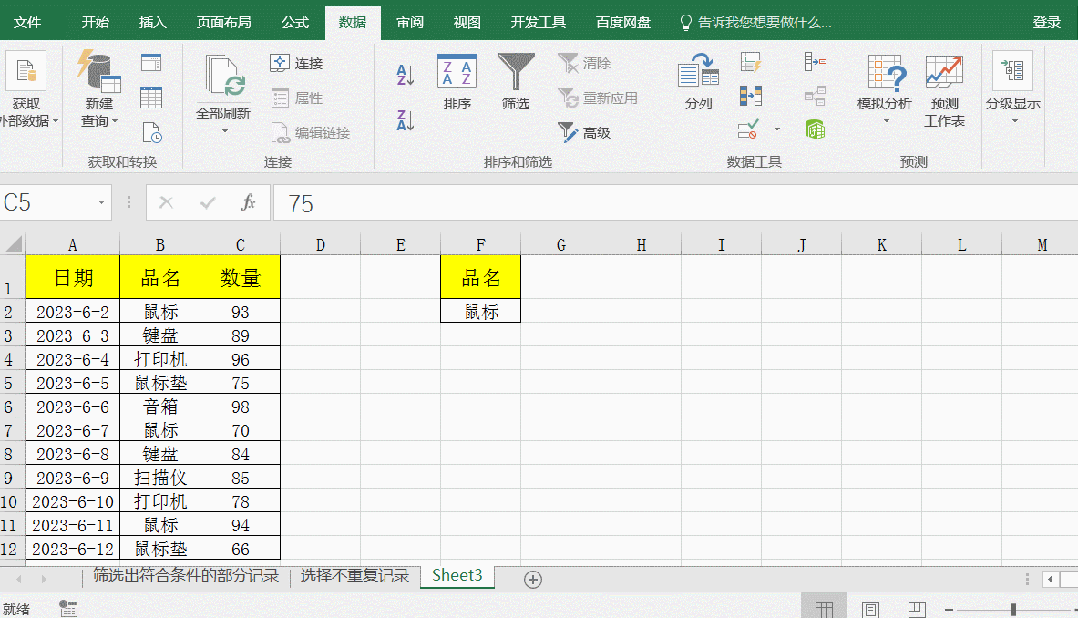This screenshot has width=1078, height=618.
Task: Open the Sort (排序) dialog
Action: (x=456, y=82)
